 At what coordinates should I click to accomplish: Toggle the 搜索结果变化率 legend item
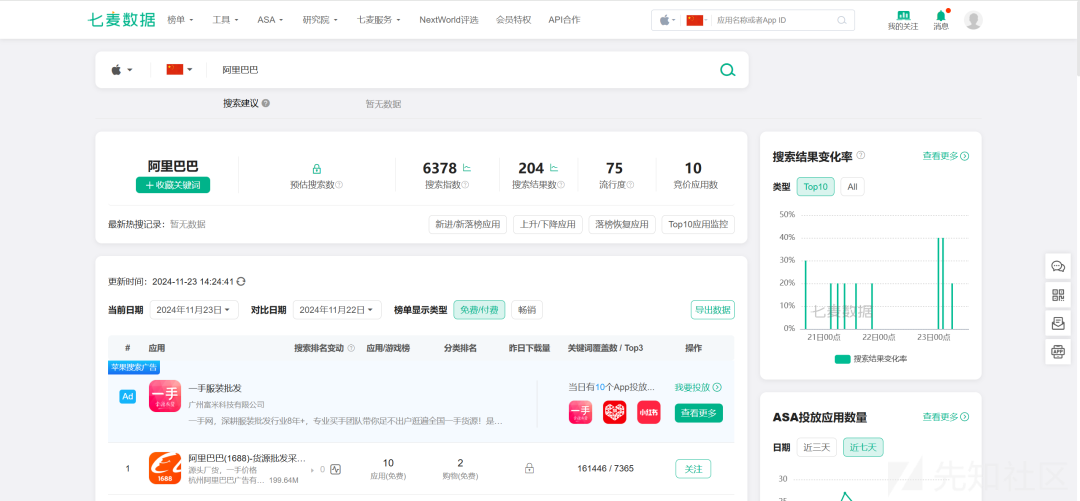[871, 359]
